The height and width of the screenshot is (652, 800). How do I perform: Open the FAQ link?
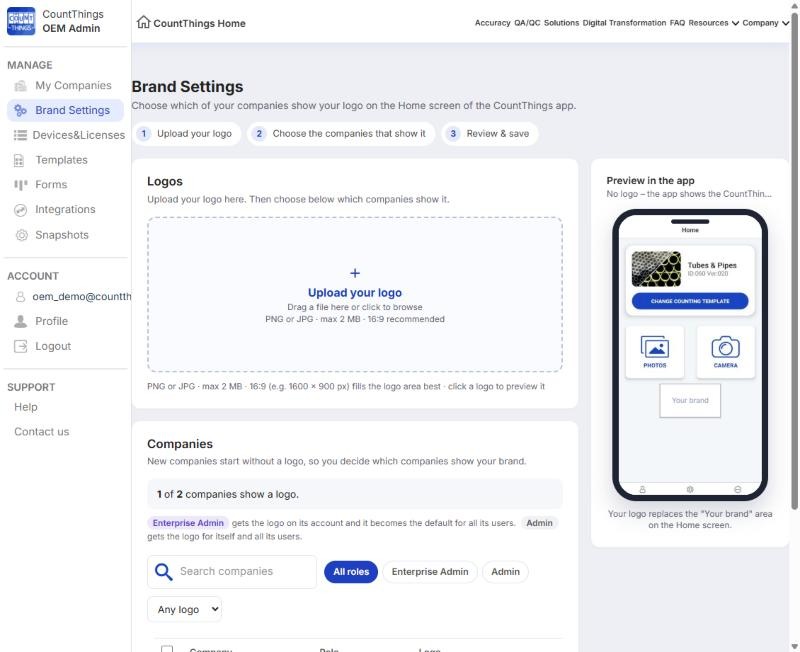pos(677,23)
